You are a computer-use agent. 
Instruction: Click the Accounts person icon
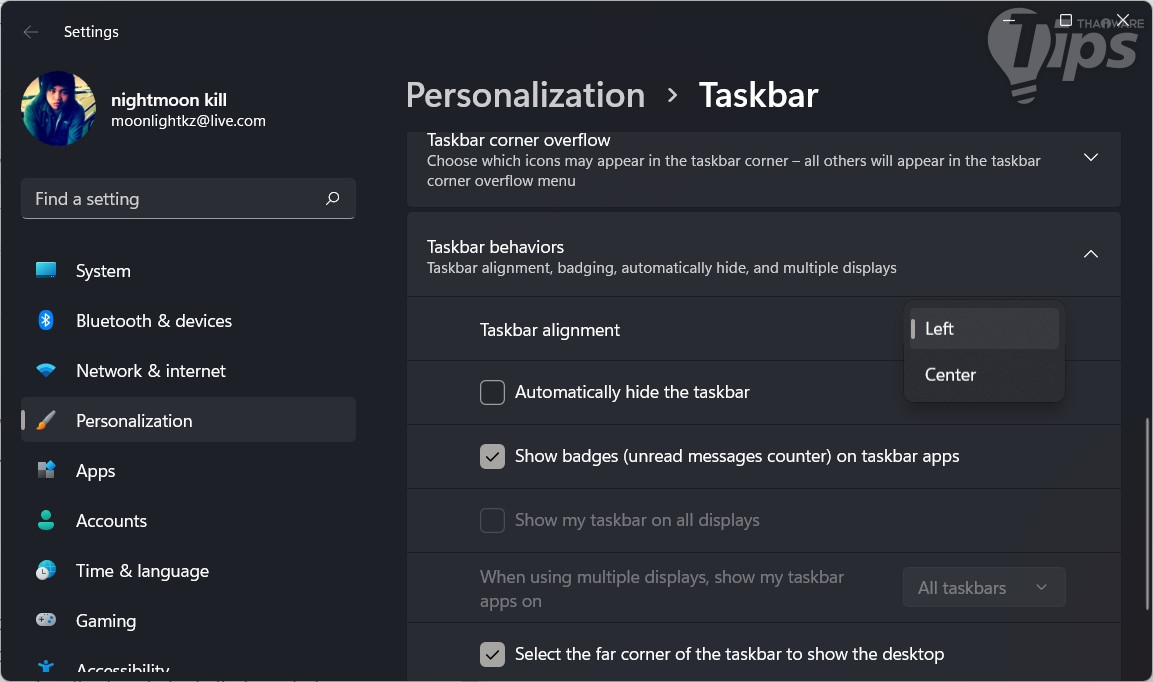[x=46, y=520]
